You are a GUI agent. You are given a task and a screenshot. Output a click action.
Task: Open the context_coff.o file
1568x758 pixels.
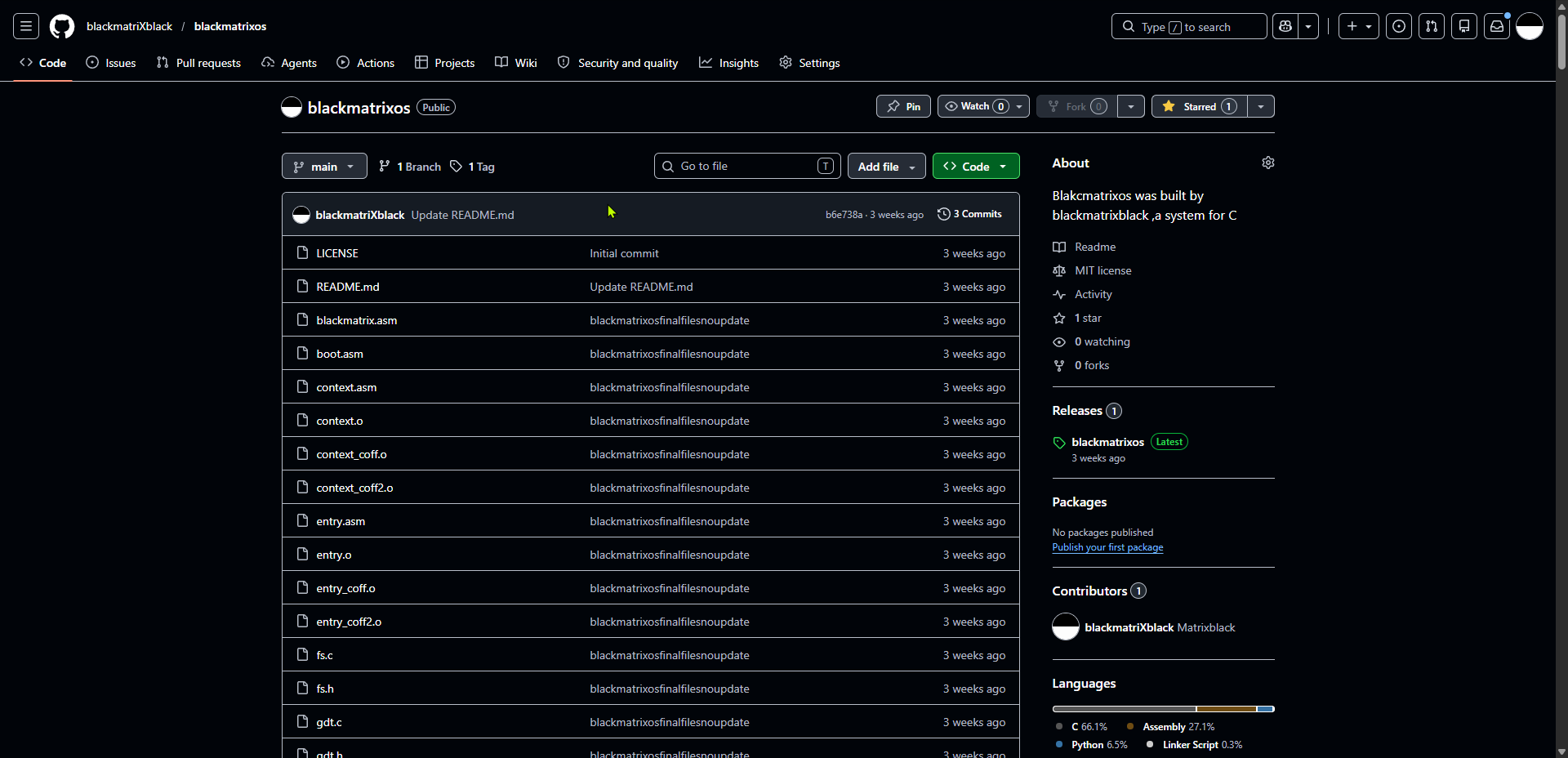(352, 454)
